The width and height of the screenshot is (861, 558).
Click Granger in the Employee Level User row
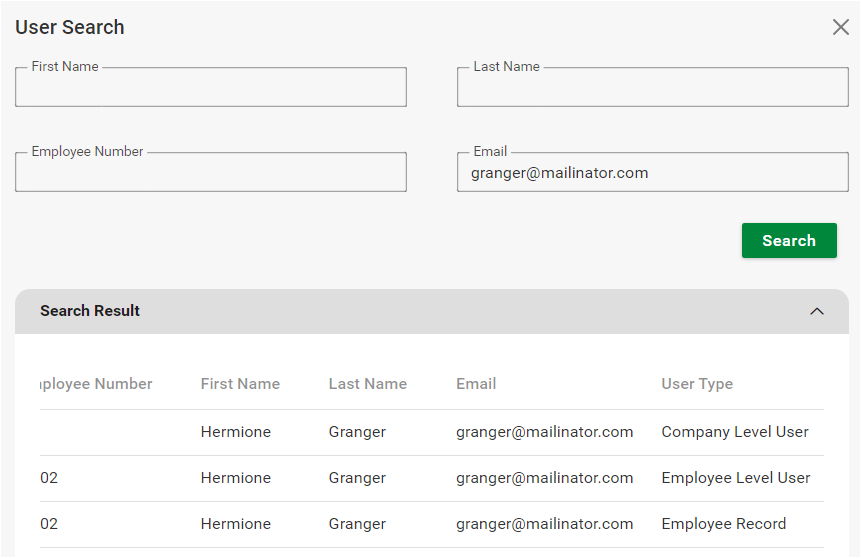(357, 478)
